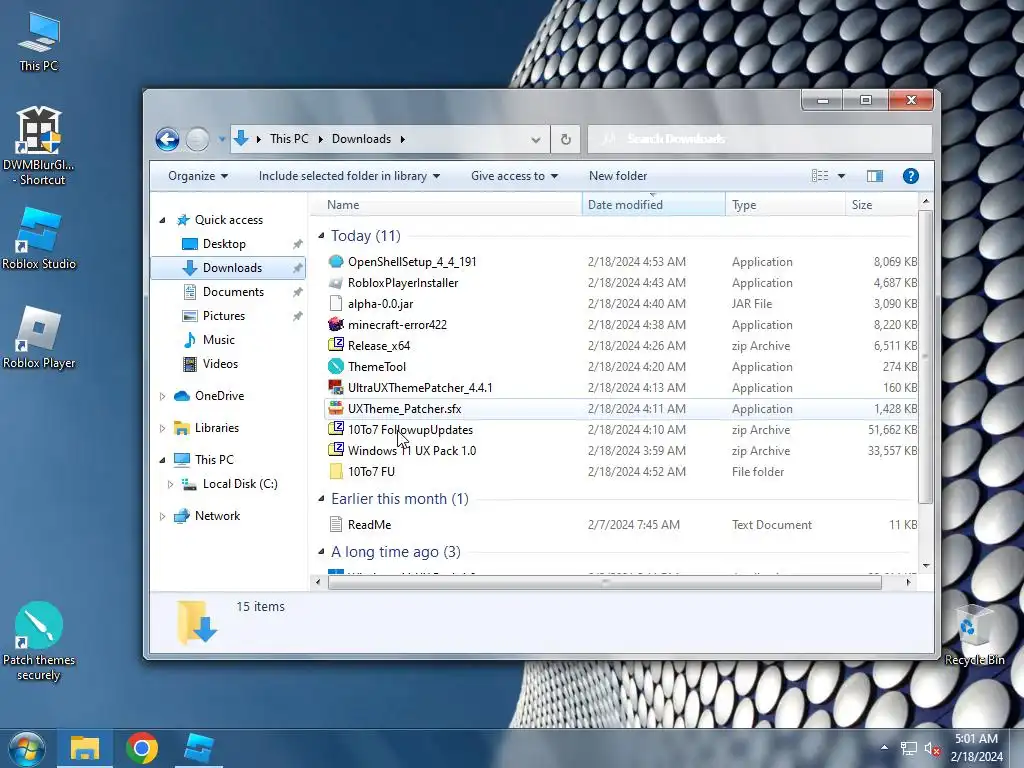This screenshot has width=1024, height=768.
Task: Refresh the Downloads folder view
Action: 566,139
